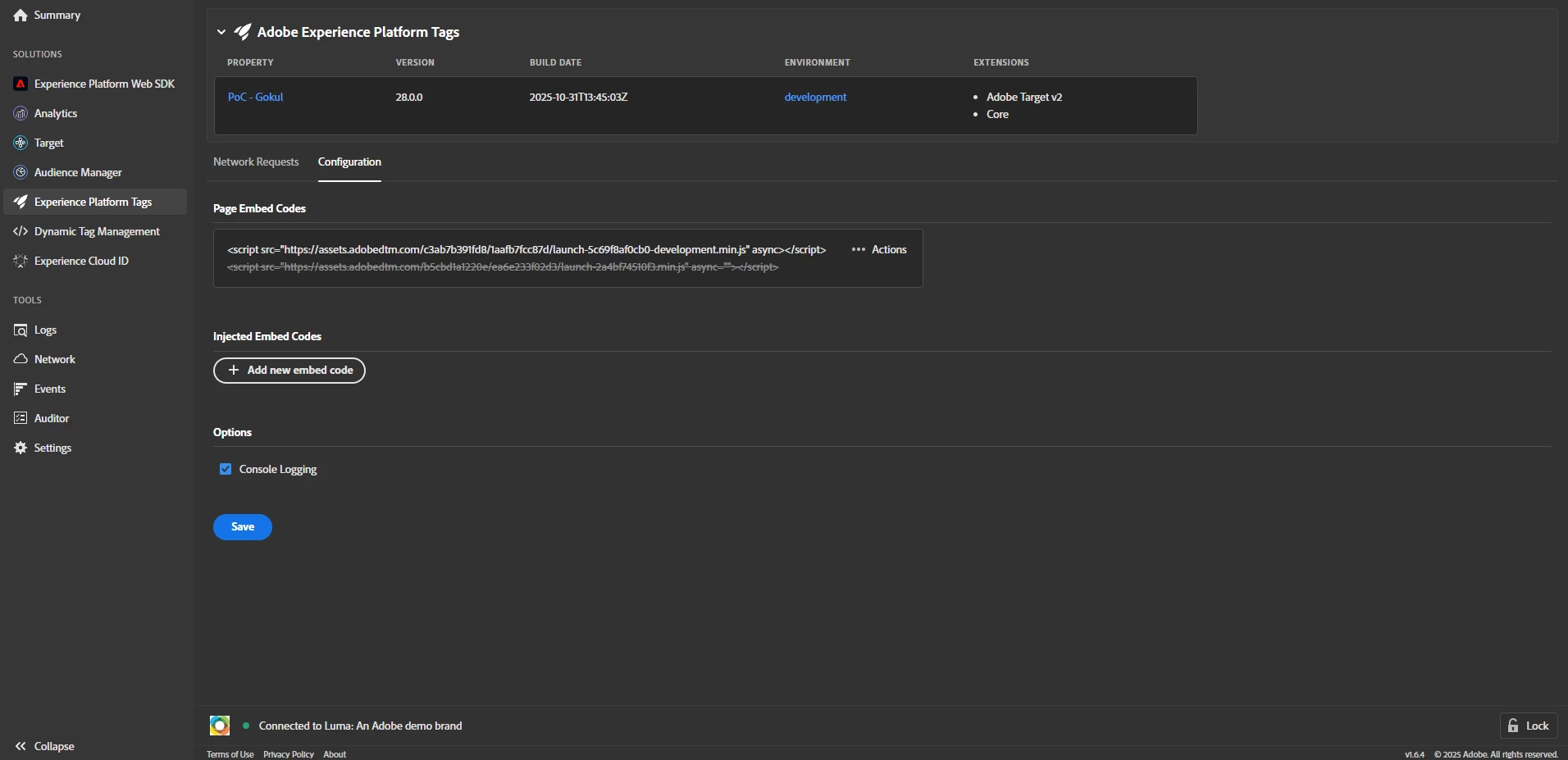The image size is (1568, 760).
Task: Click the three-dots icon beside Actions
Action: tap(859, 249)
